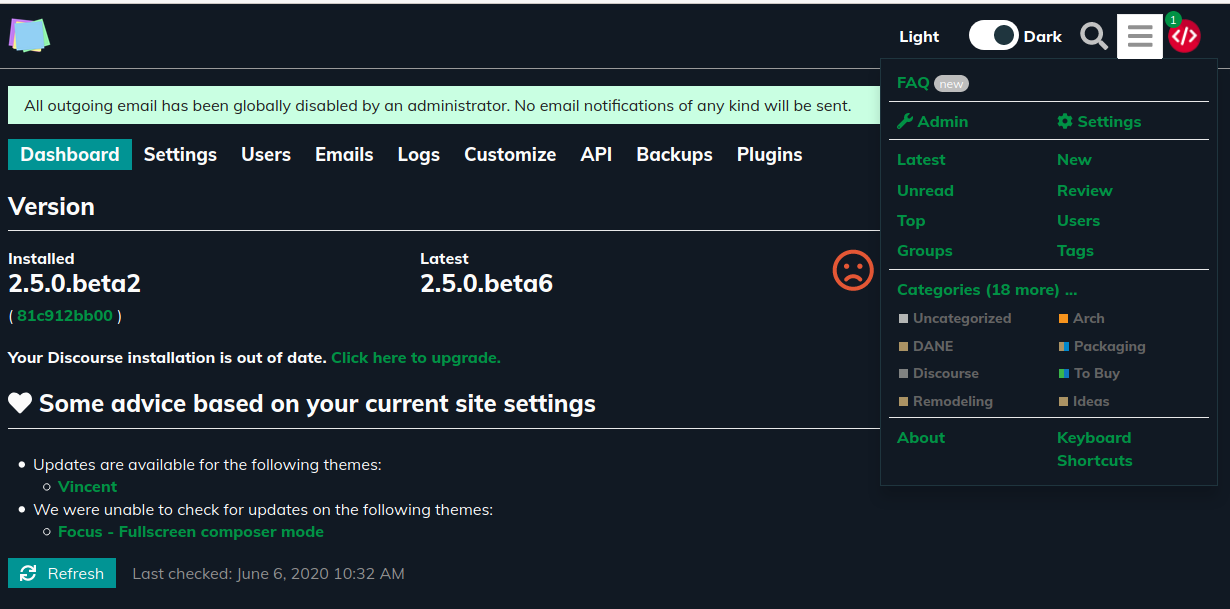The width and height of the screenshot is (1230, 609).
Task: Click the site logo icon
Action: click(x=29, y=36)
